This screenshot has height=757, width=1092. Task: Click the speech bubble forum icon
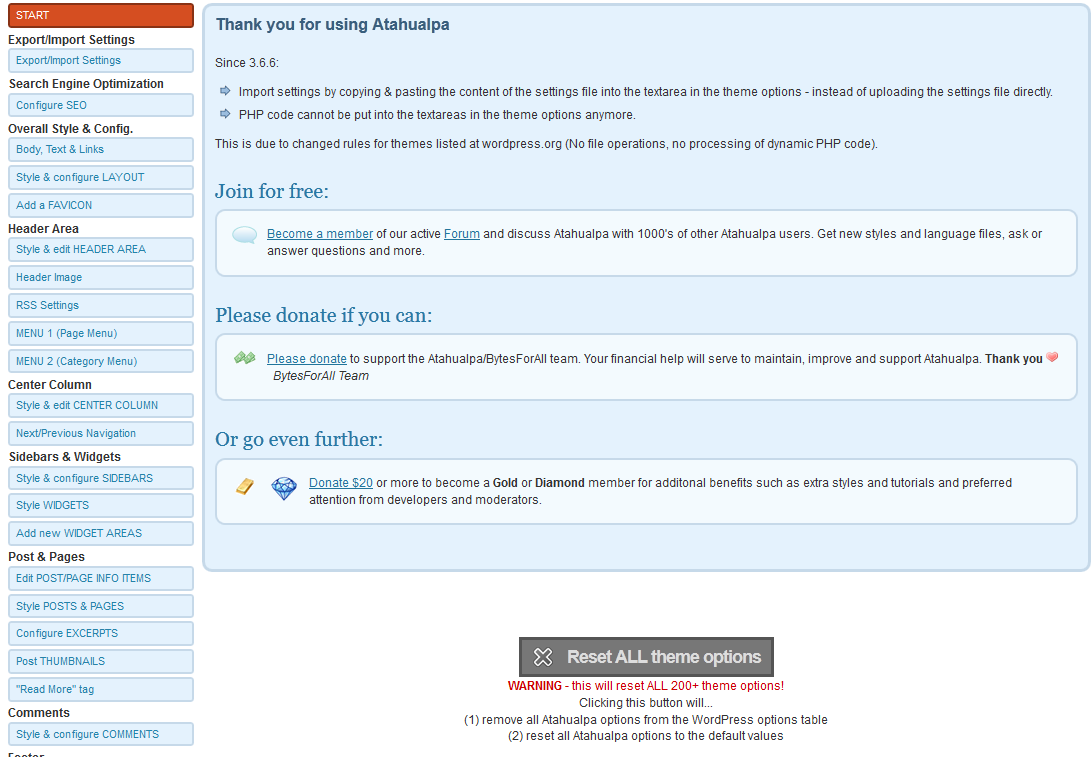click(244, 235)
